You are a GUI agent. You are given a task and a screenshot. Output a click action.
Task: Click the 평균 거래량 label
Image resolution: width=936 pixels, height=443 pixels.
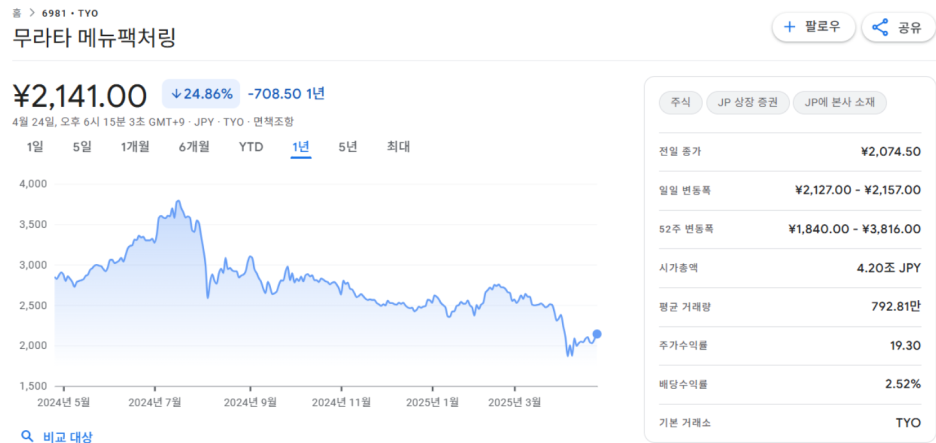685,307
